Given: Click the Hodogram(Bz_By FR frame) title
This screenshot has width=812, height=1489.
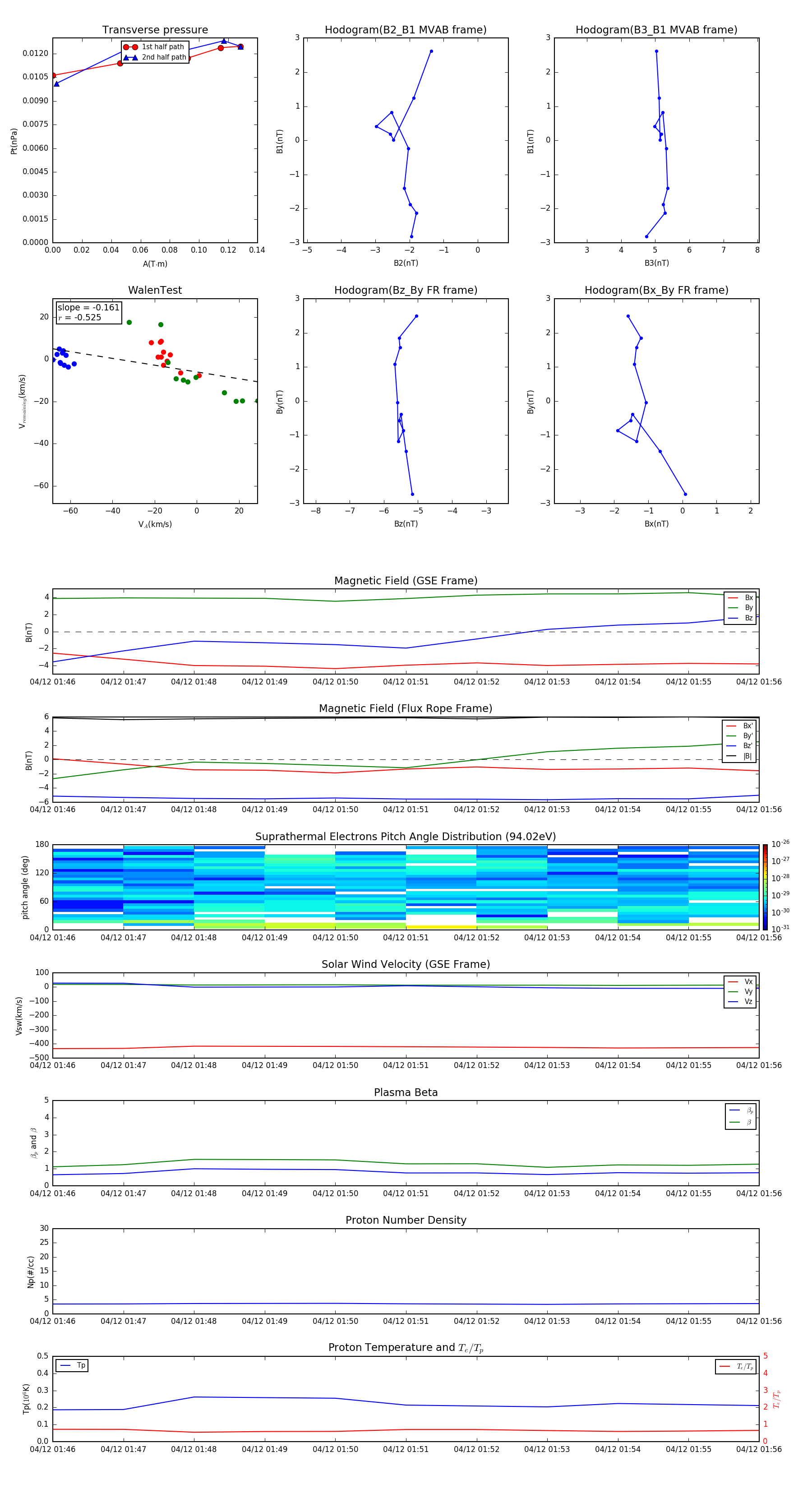Looking at the screenshot, I should click(406, 290).
